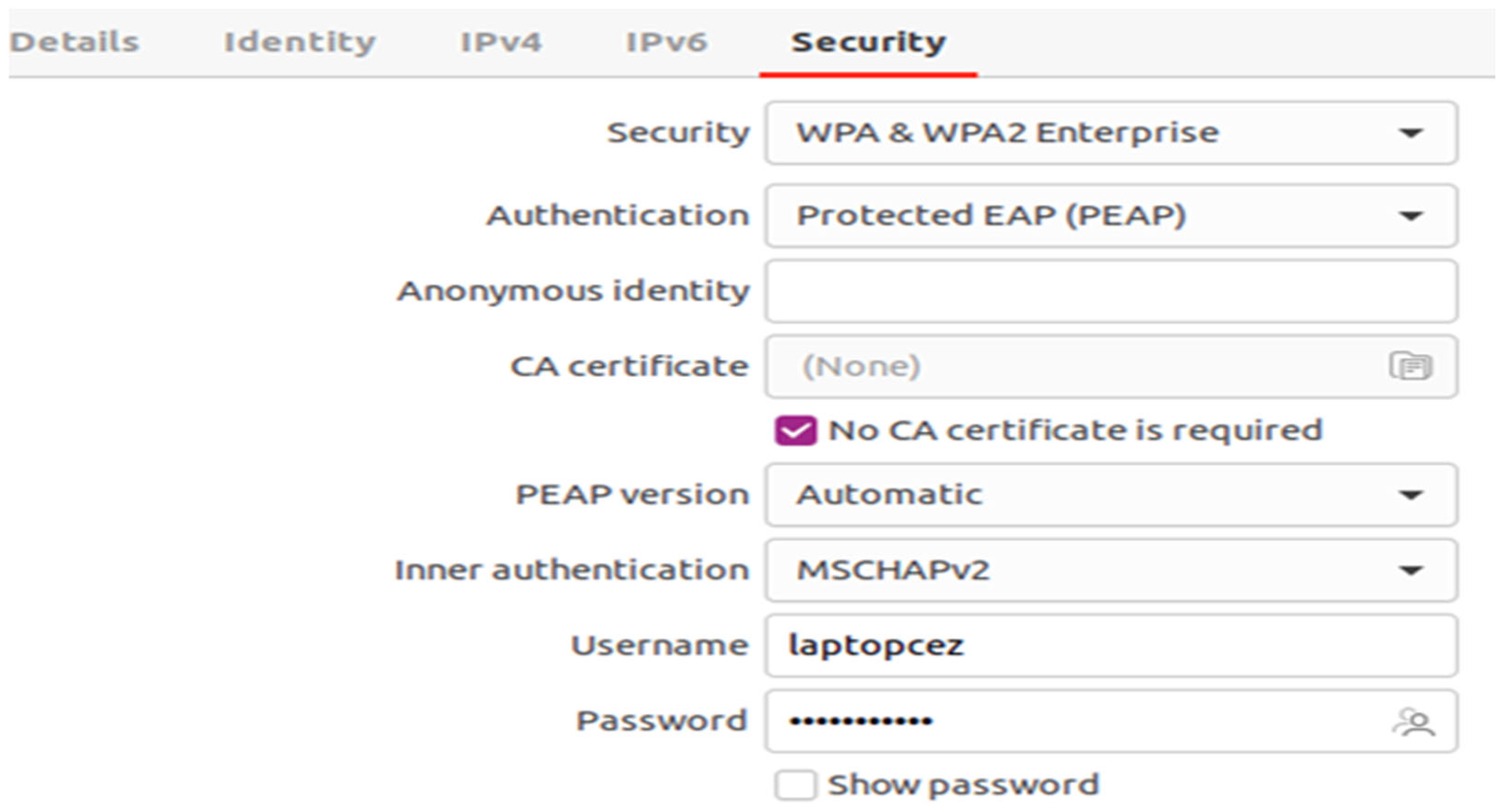The height and width of the screenshot is (812, 1506).
Task: Click the Anonymous identity text field
Action: coord(1111,291)
